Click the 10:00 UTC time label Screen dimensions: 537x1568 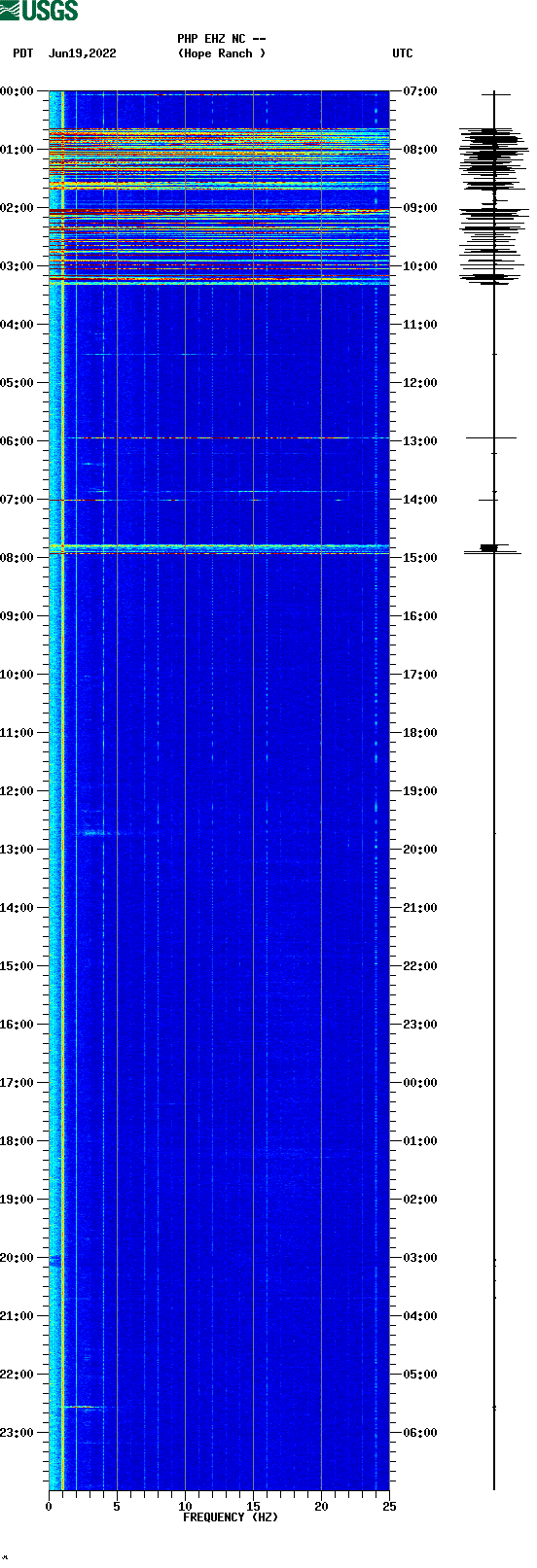[420, 266]
